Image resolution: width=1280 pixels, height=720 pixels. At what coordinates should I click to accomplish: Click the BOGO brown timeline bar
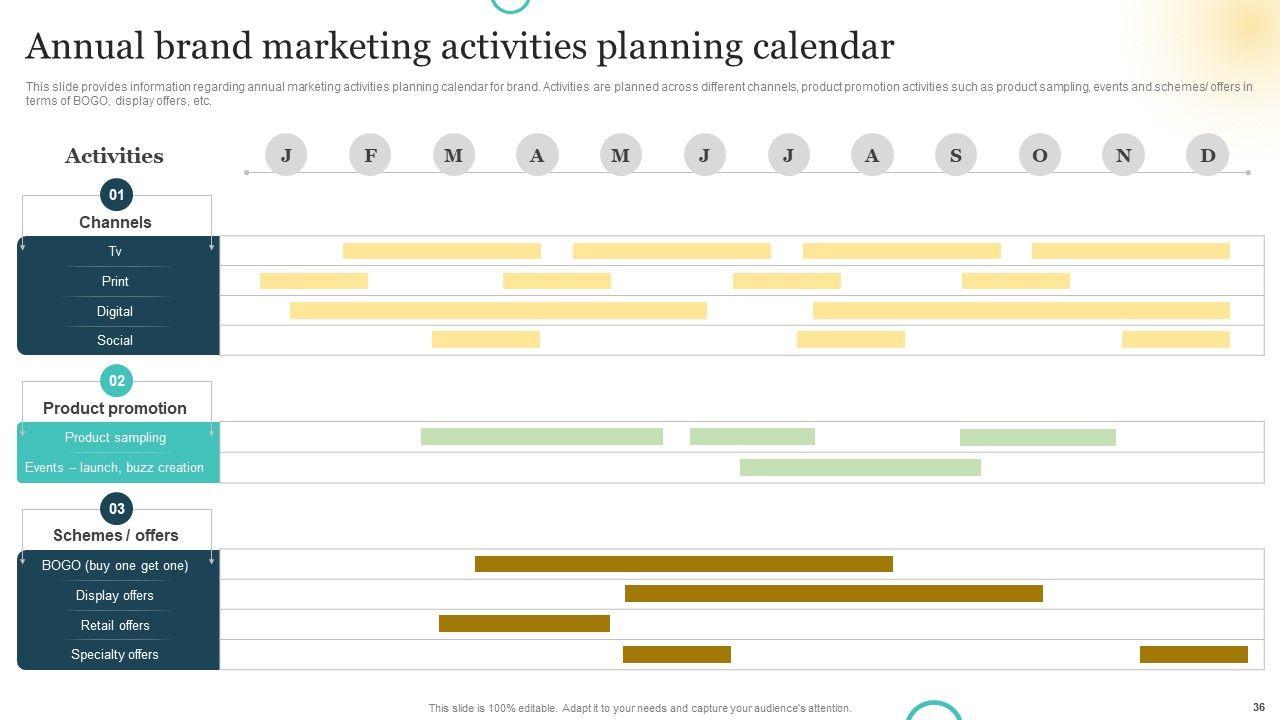[683, 564]
